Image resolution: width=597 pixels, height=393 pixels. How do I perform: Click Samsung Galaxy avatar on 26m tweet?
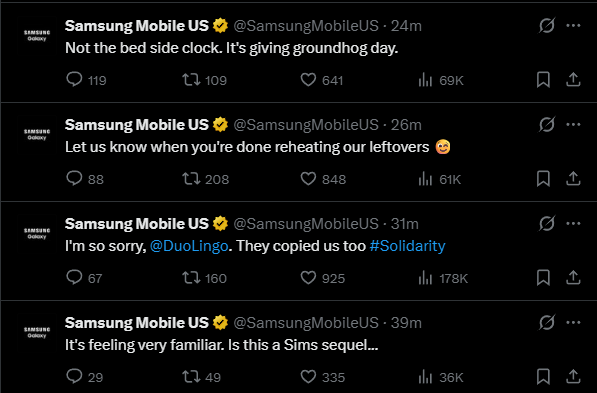[37, 134]
